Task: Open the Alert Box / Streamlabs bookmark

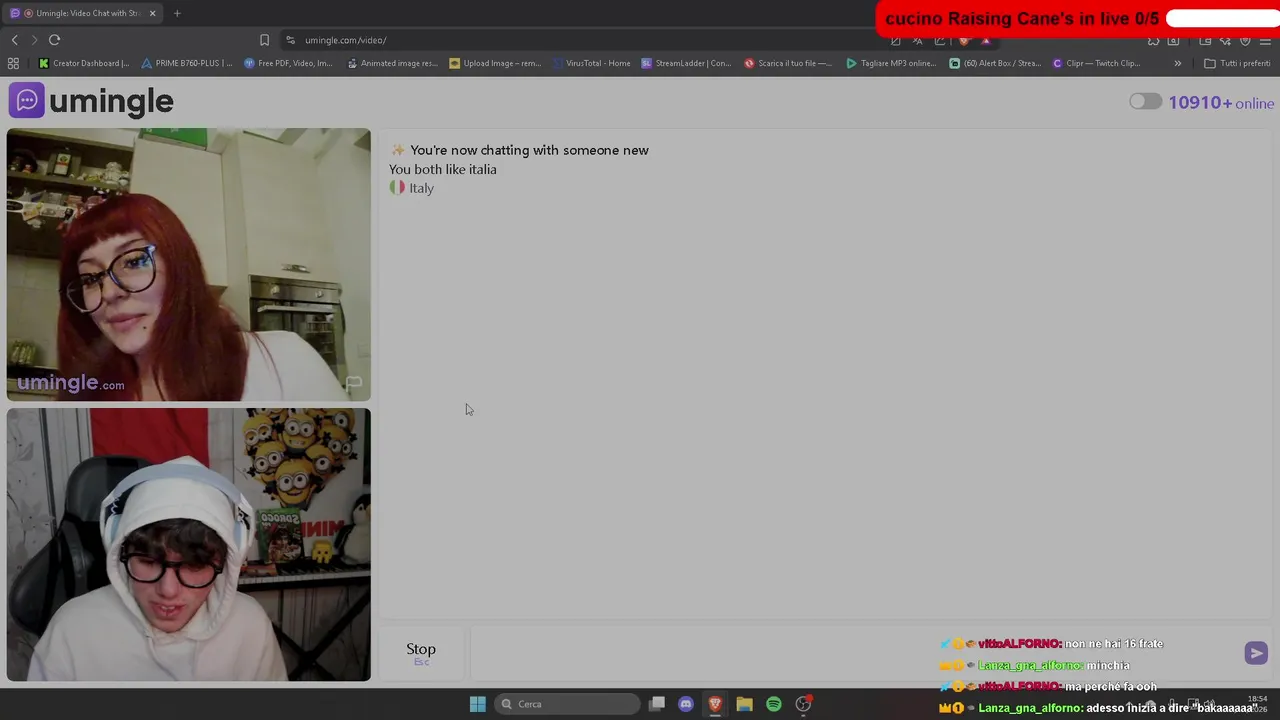Action: [994, 63]
